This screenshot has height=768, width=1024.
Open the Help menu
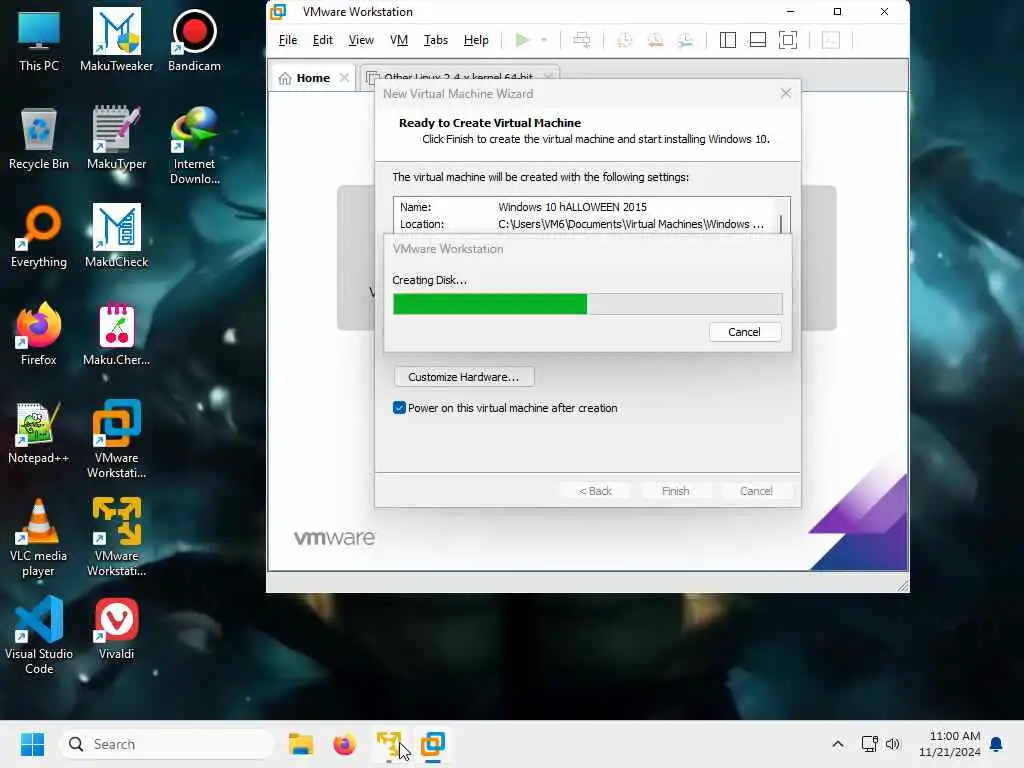(x=476, y=40)
